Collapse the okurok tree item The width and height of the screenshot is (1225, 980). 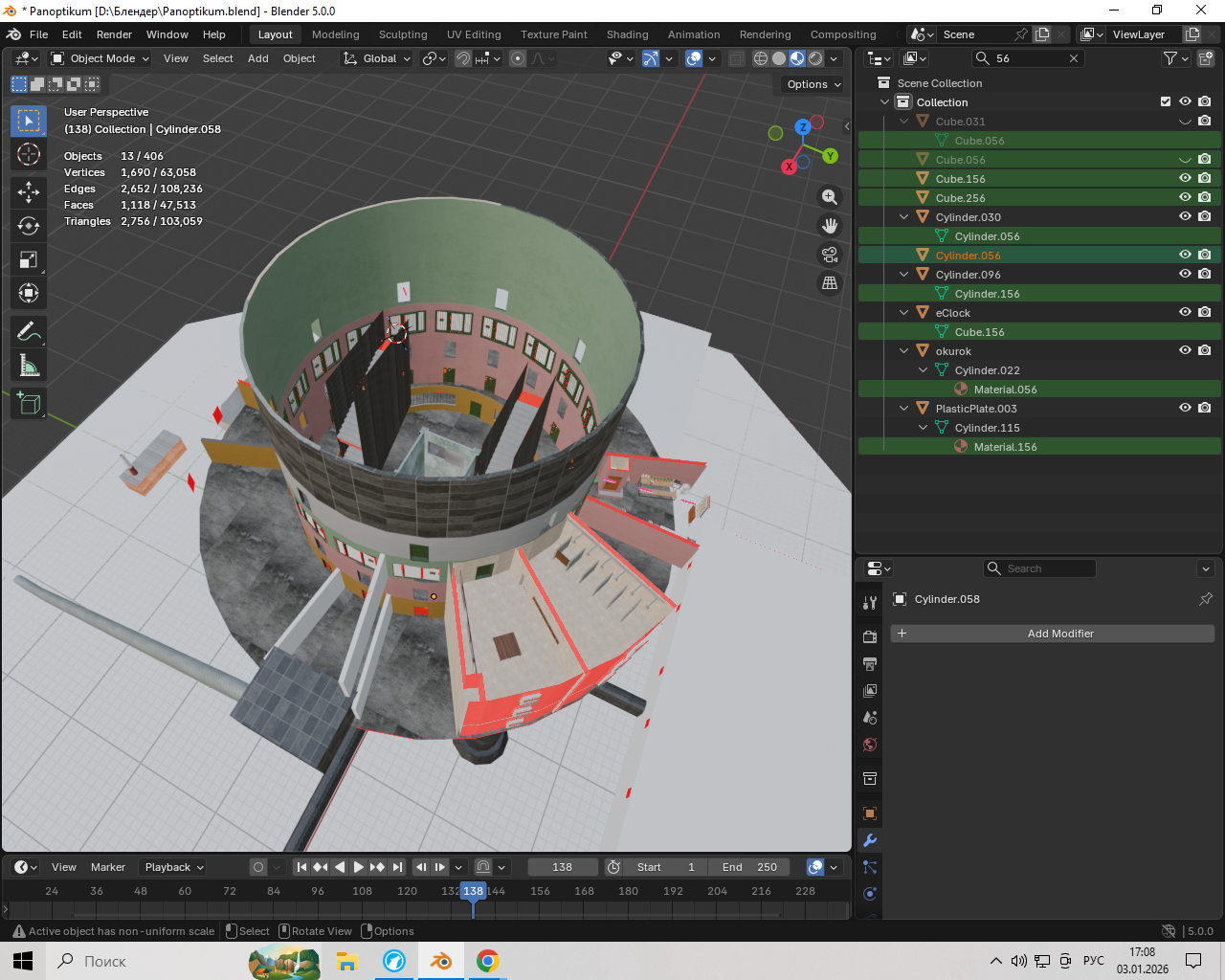pos(904,351)
